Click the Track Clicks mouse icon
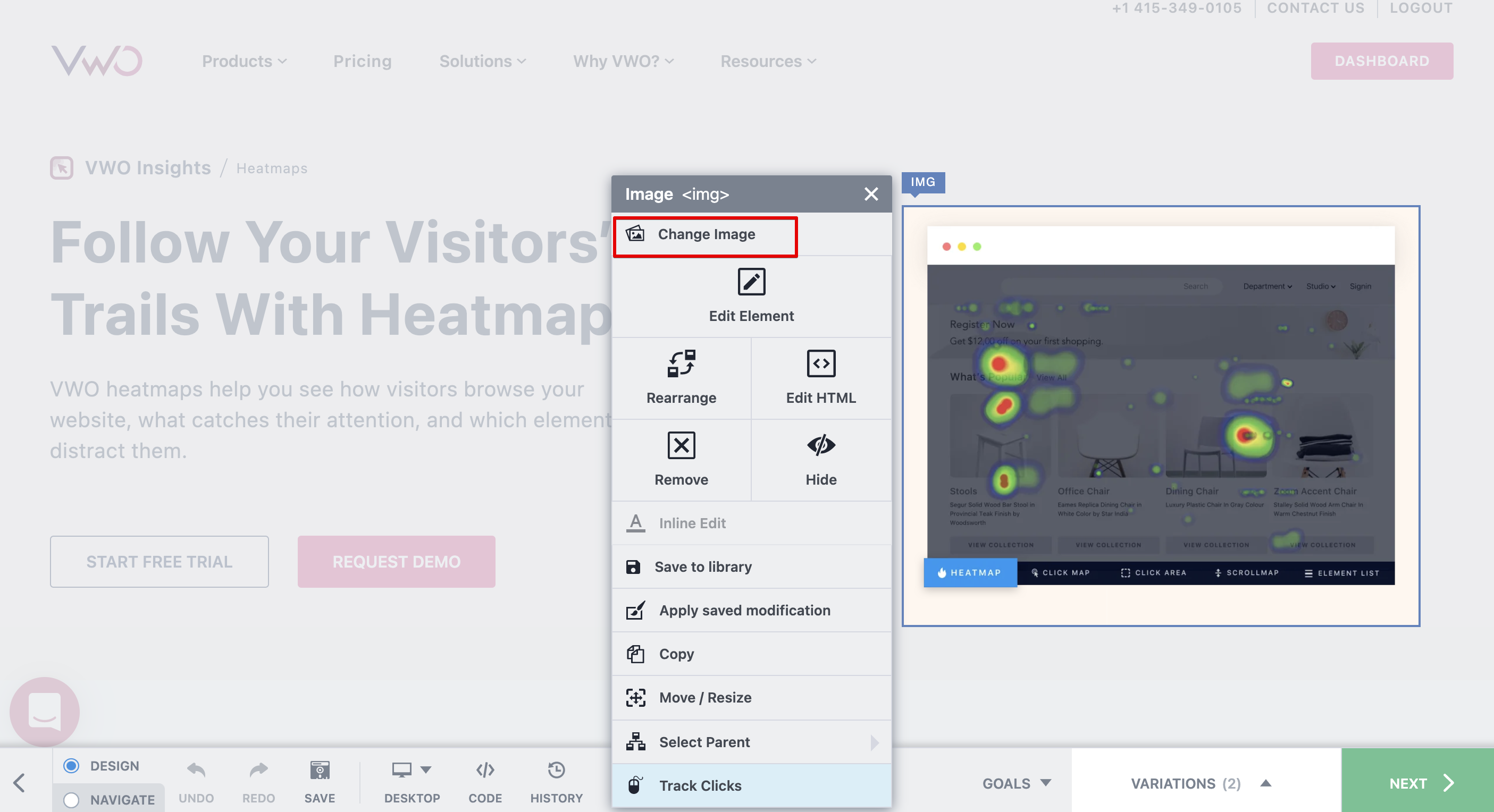Viewport: 1494px width, 812px height. click(x=635, y=785)
